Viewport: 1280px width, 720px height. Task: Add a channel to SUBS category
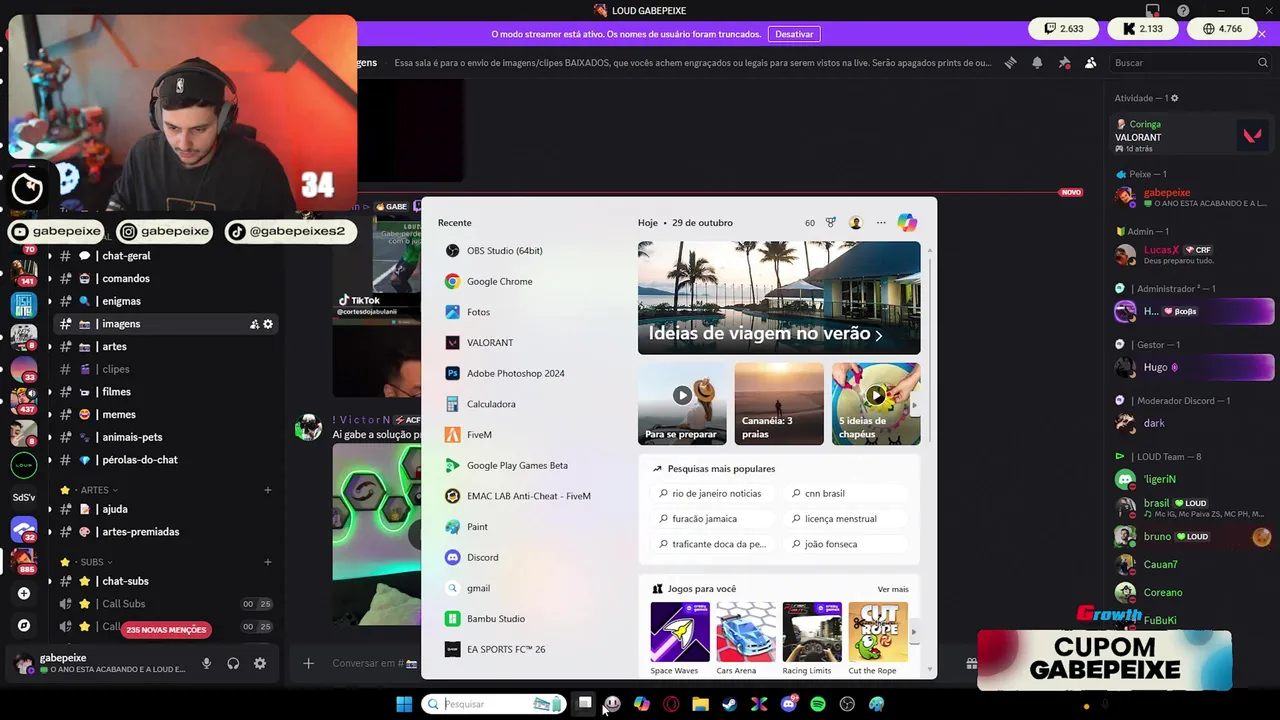[x=268, y=562]
